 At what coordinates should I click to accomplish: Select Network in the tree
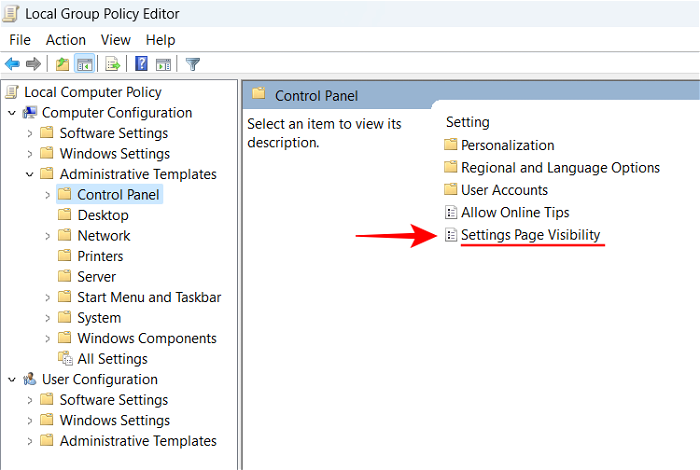tap(104, 236)
